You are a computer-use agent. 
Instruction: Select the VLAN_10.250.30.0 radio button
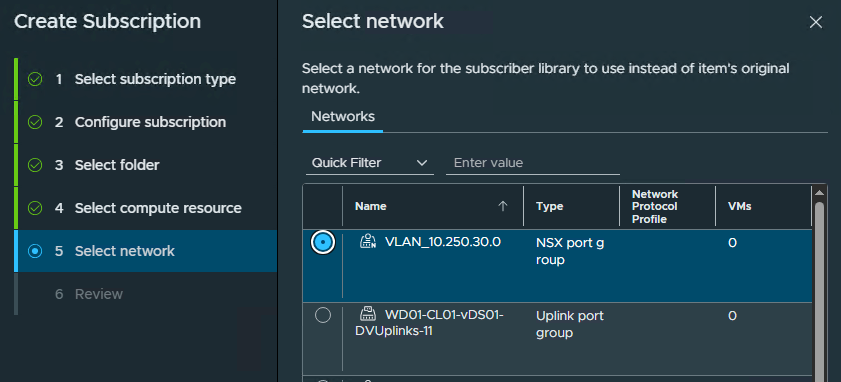click(322, 243)
